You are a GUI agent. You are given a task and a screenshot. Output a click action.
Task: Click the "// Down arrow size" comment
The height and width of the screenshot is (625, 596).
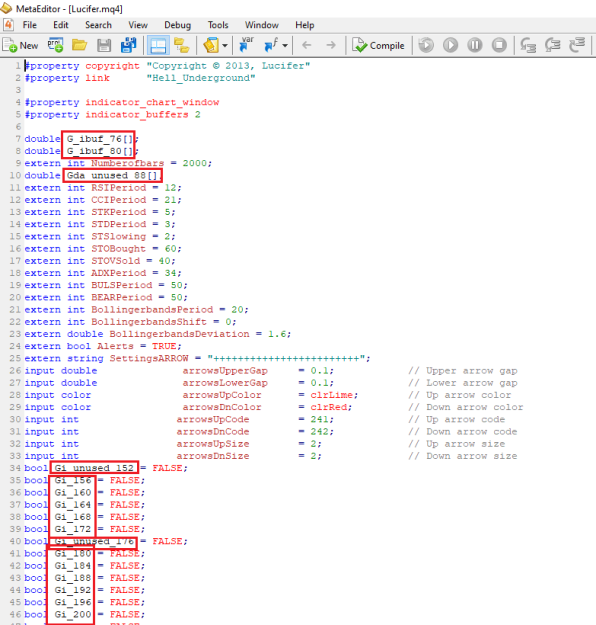click(x=462, y=456)
